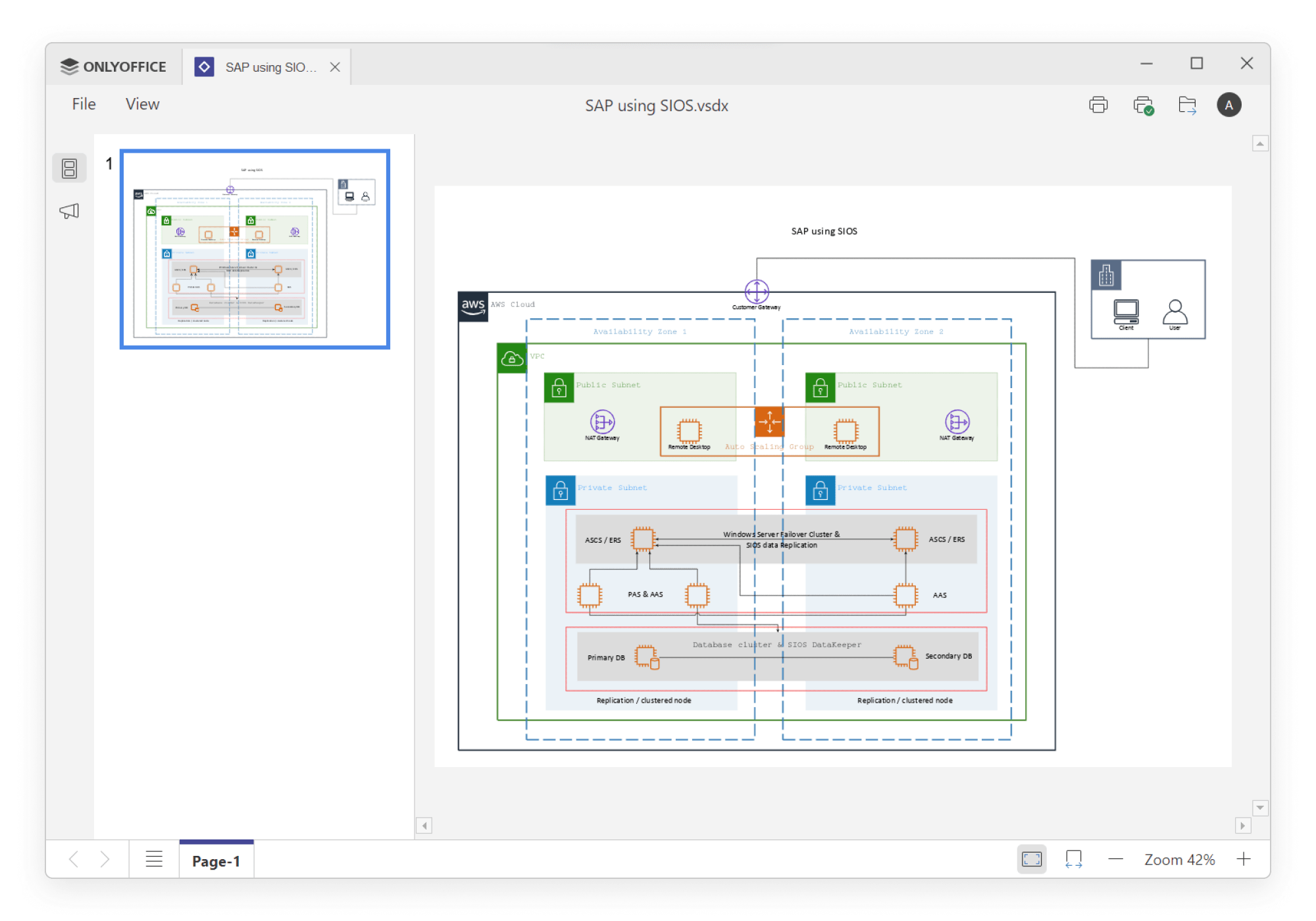The image size is (1316, 921).
Task: Click the Quick Print icon
Action: (x=1144, y=105)
